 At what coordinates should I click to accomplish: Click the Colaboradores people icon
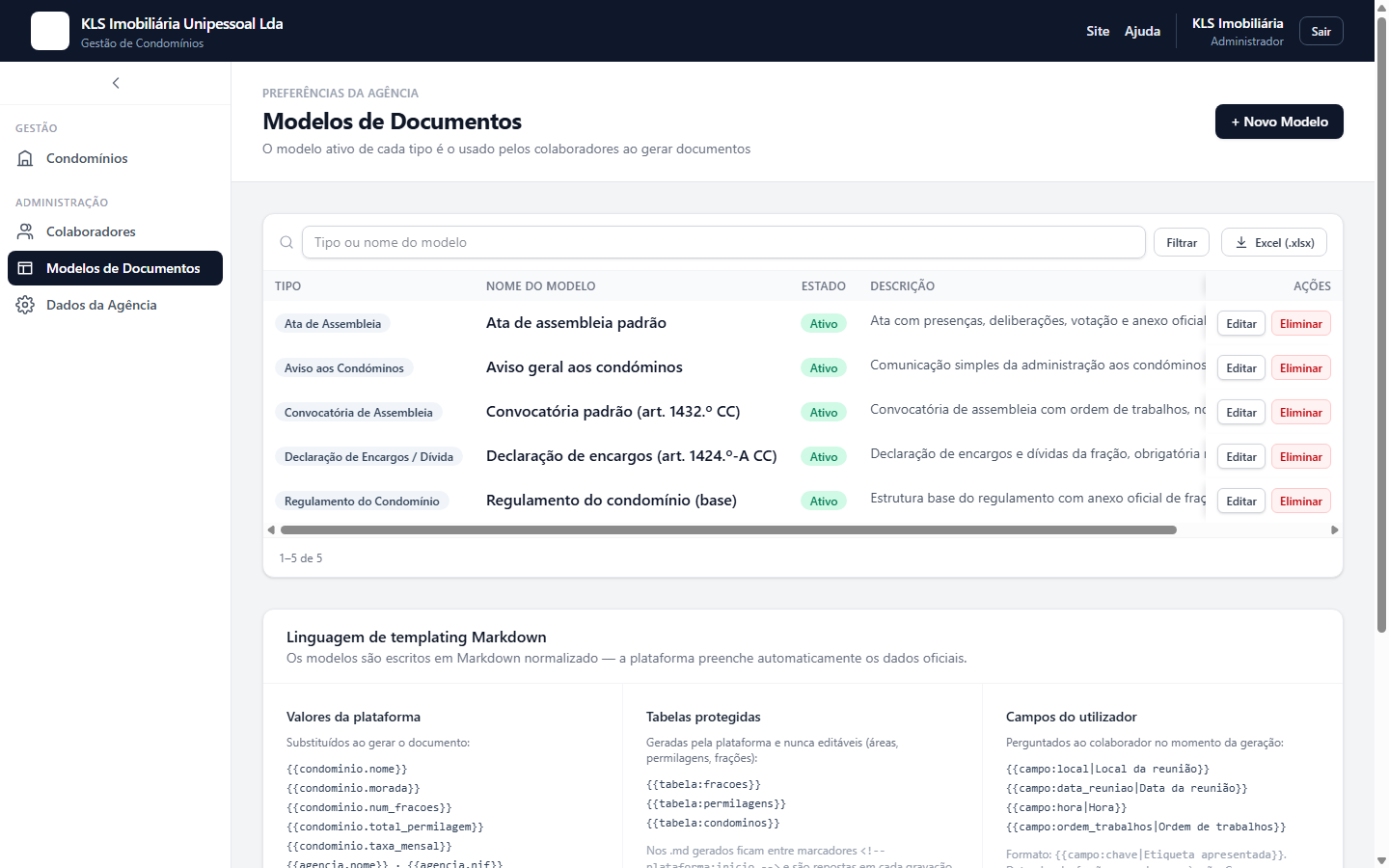point(26,231)
